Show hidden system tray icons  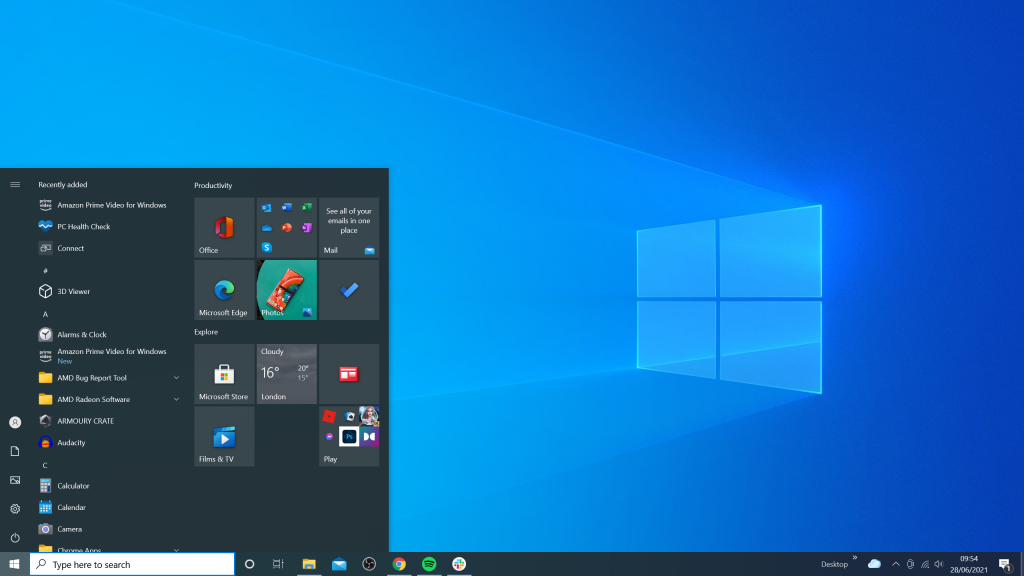point(895,564)
